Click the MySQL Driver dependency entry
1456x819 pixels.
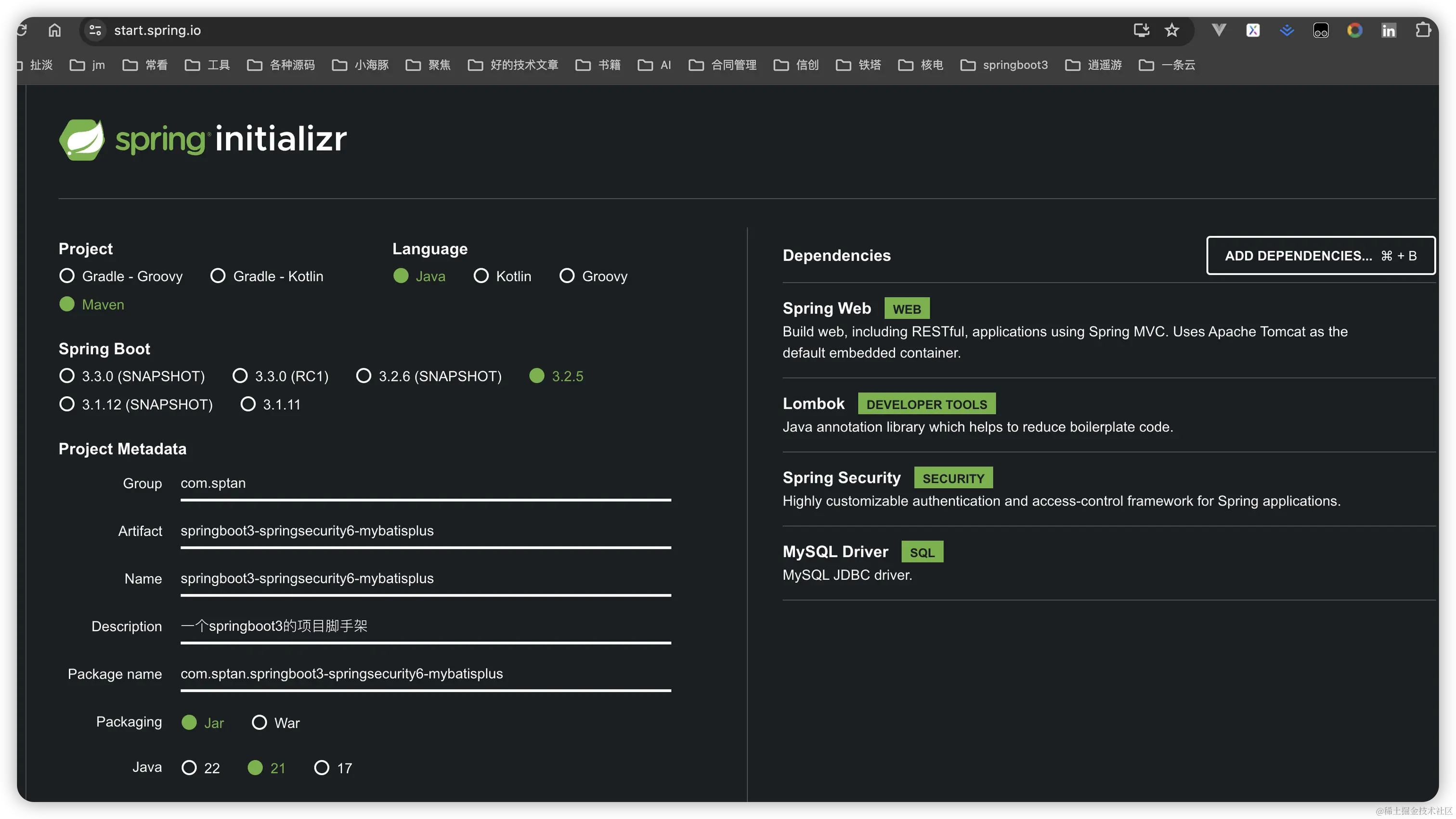click(1109, 562)
